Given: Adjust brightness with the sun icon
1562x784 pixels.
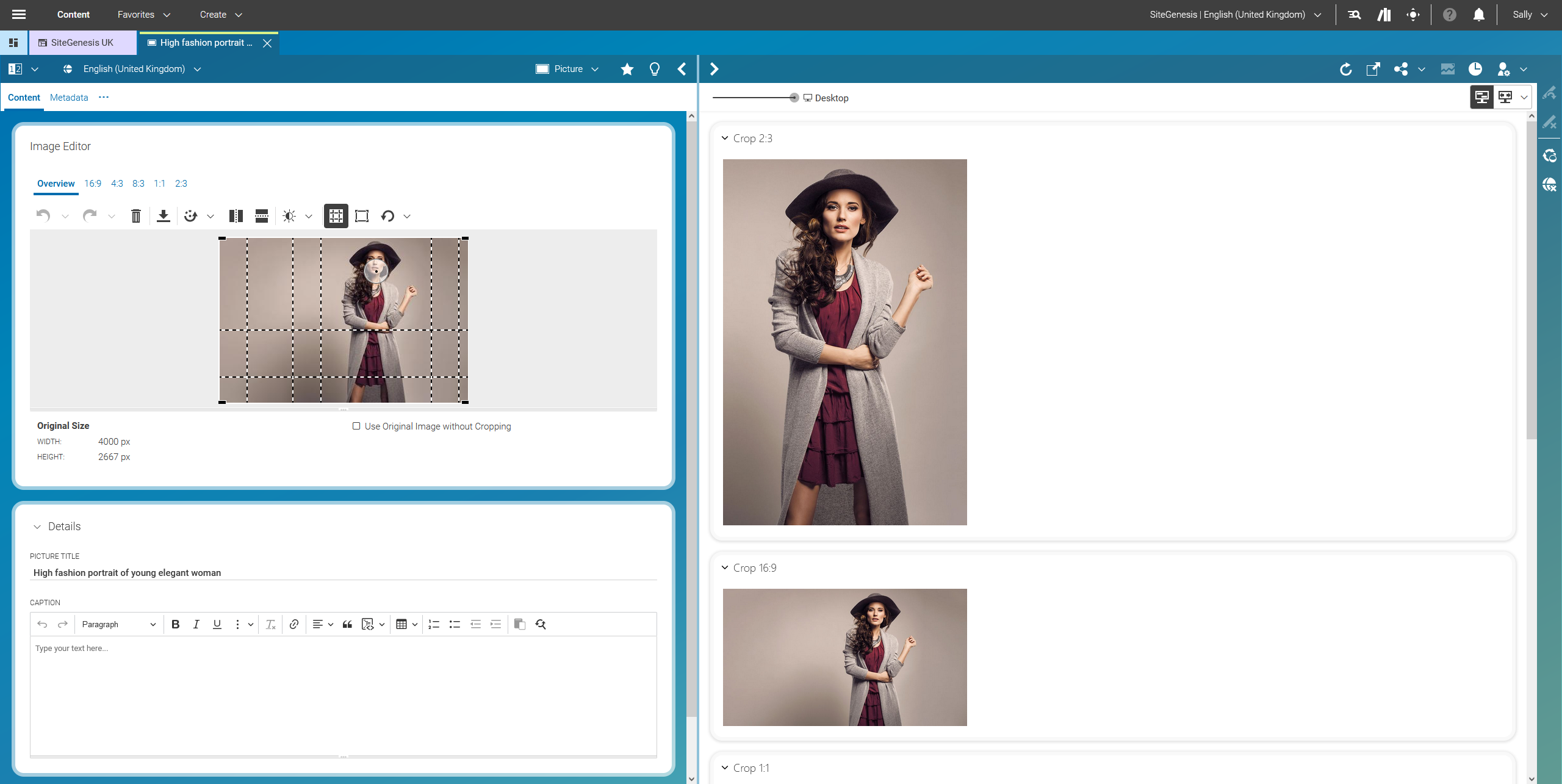Looking at the screenshot, I should 289,215.
